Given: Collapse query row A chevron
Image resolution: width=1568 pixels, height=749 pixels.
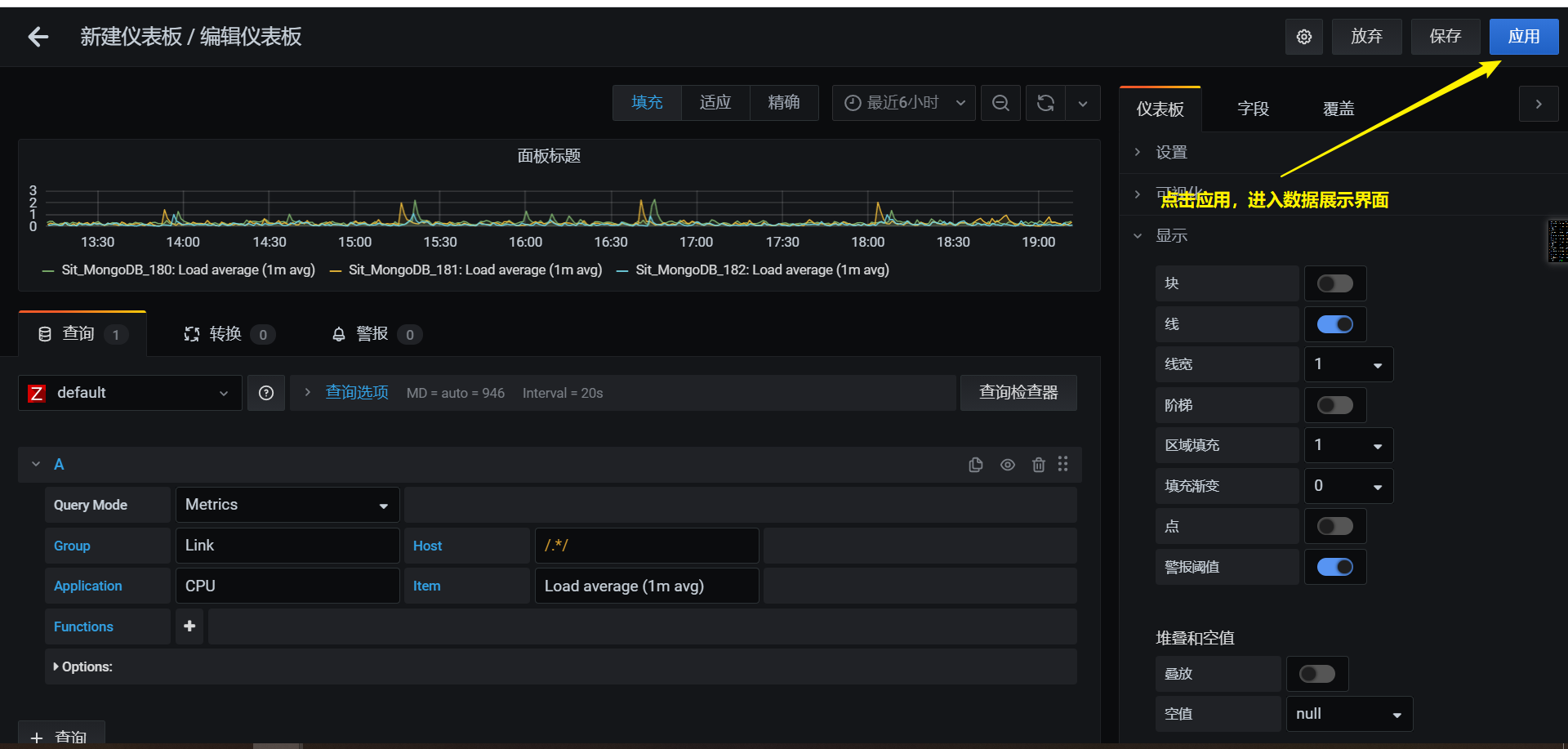Looking at the screenshot, I should point(36,464).
